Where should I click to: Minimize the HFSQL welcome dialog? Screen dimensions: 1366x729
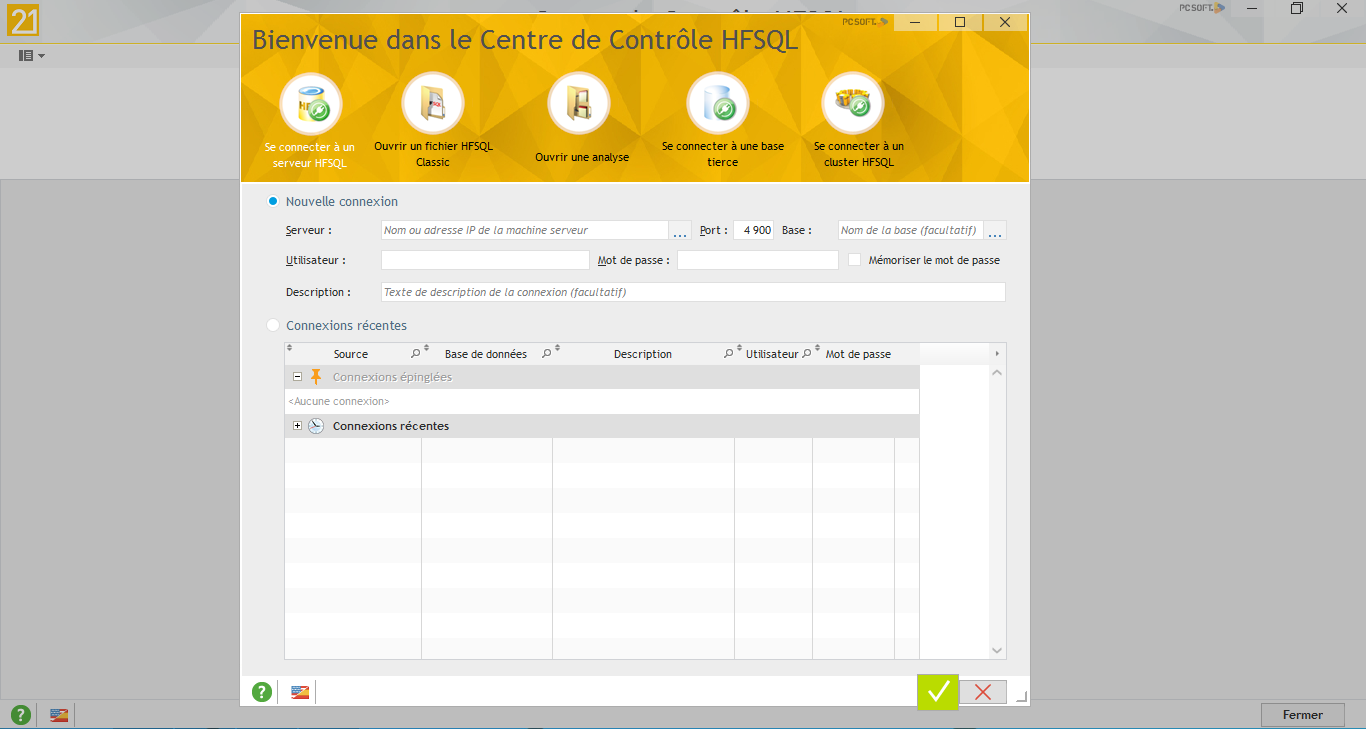(x=916, y=22)
